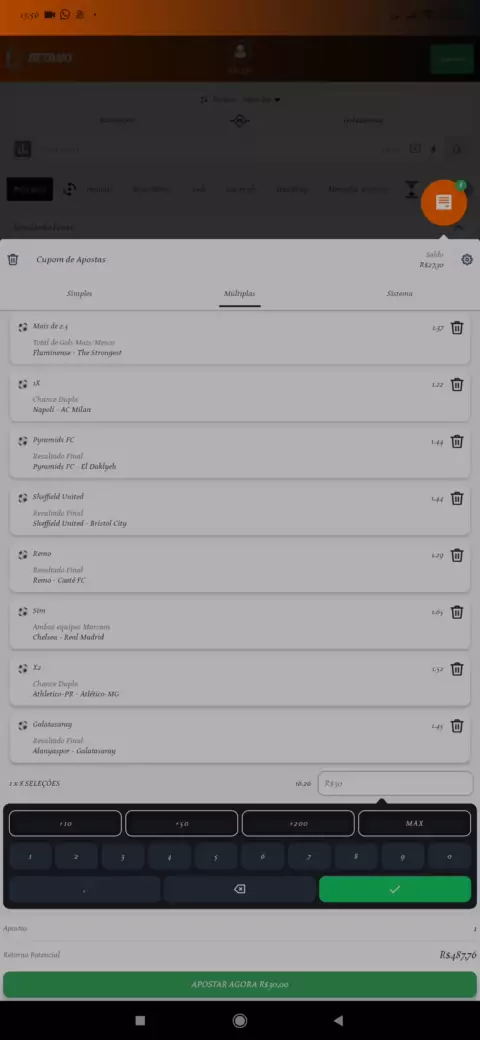The height and width of the screenshot is (1040, 480).
Task: Clear all bets with coupon trash icon
Action: point(13,259)
